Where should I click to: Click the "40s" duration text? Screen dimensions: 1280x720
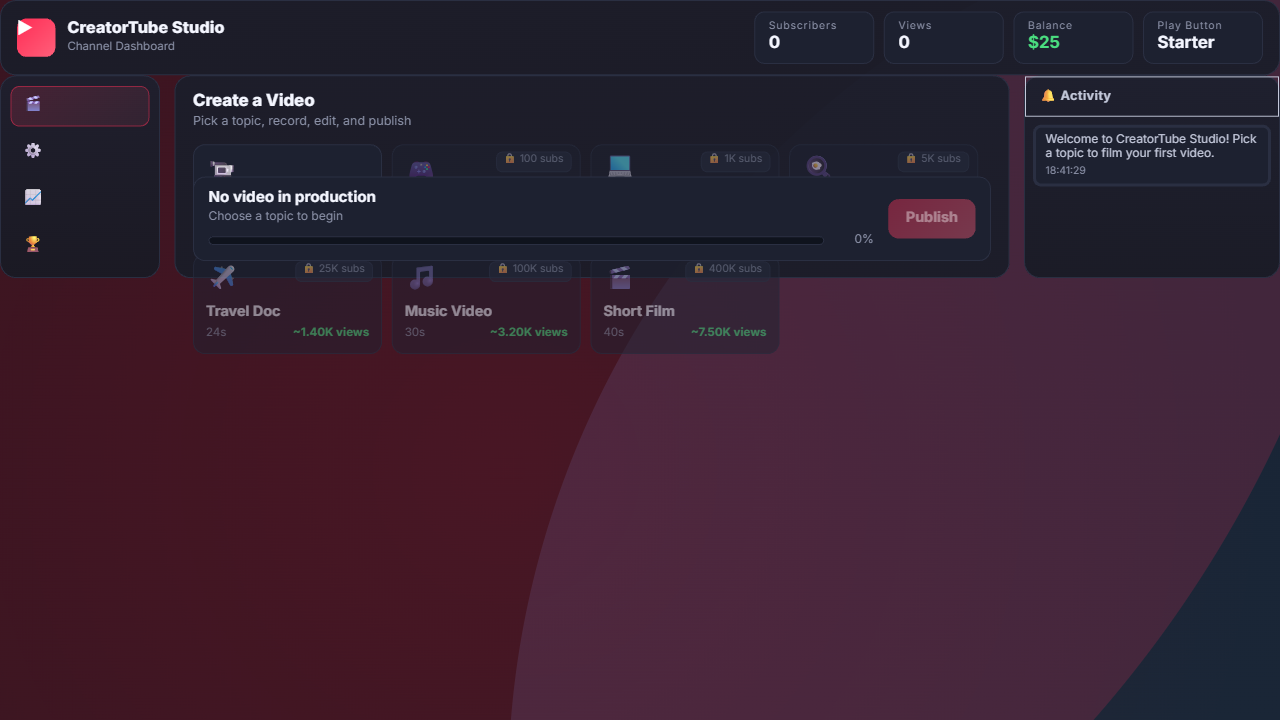(x=614, y=332)
